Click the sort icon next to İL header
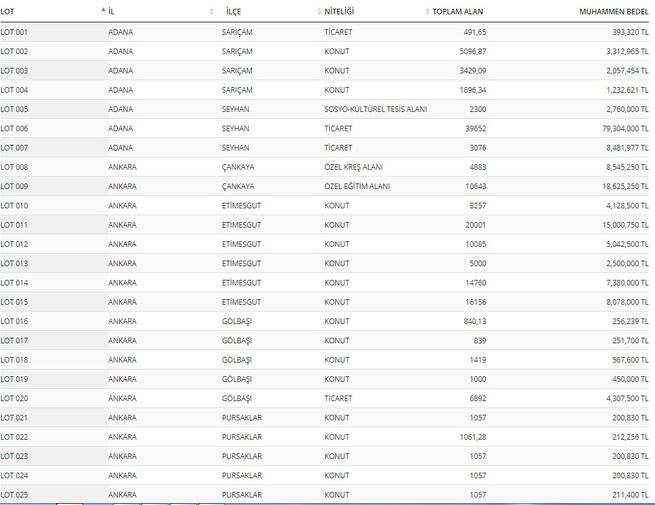Image resolution: width=655 pixels, height=505 pixels. coord(211,11)
